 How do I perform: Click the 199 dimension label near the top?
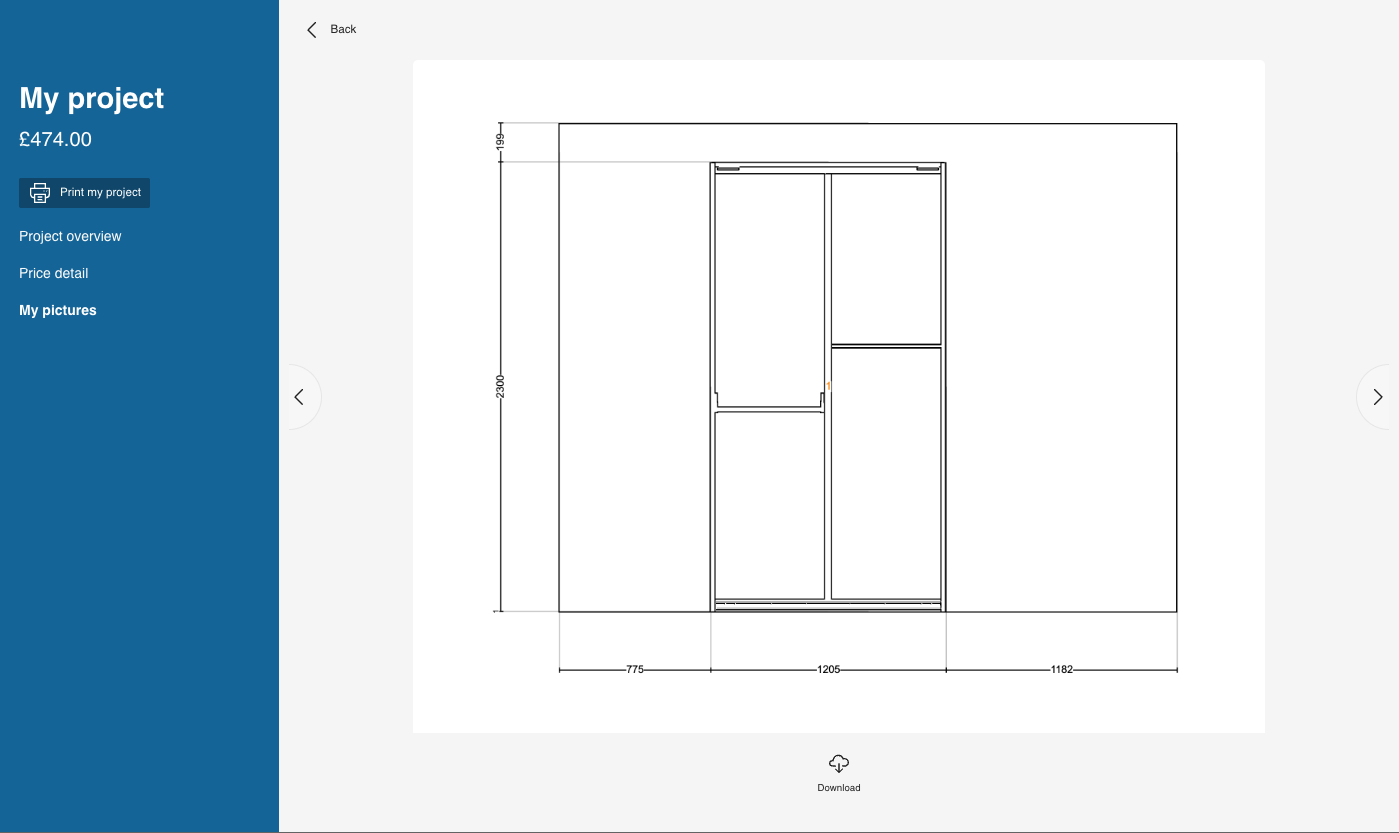(501, 140)
